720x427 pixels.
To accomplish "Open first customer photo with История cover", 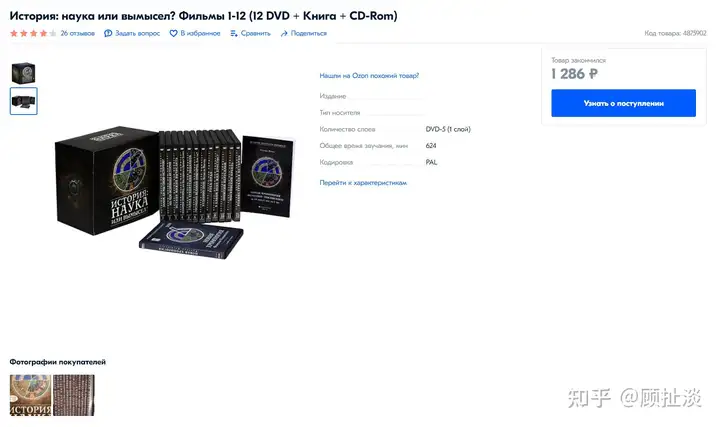I will (x=30, y=395).
